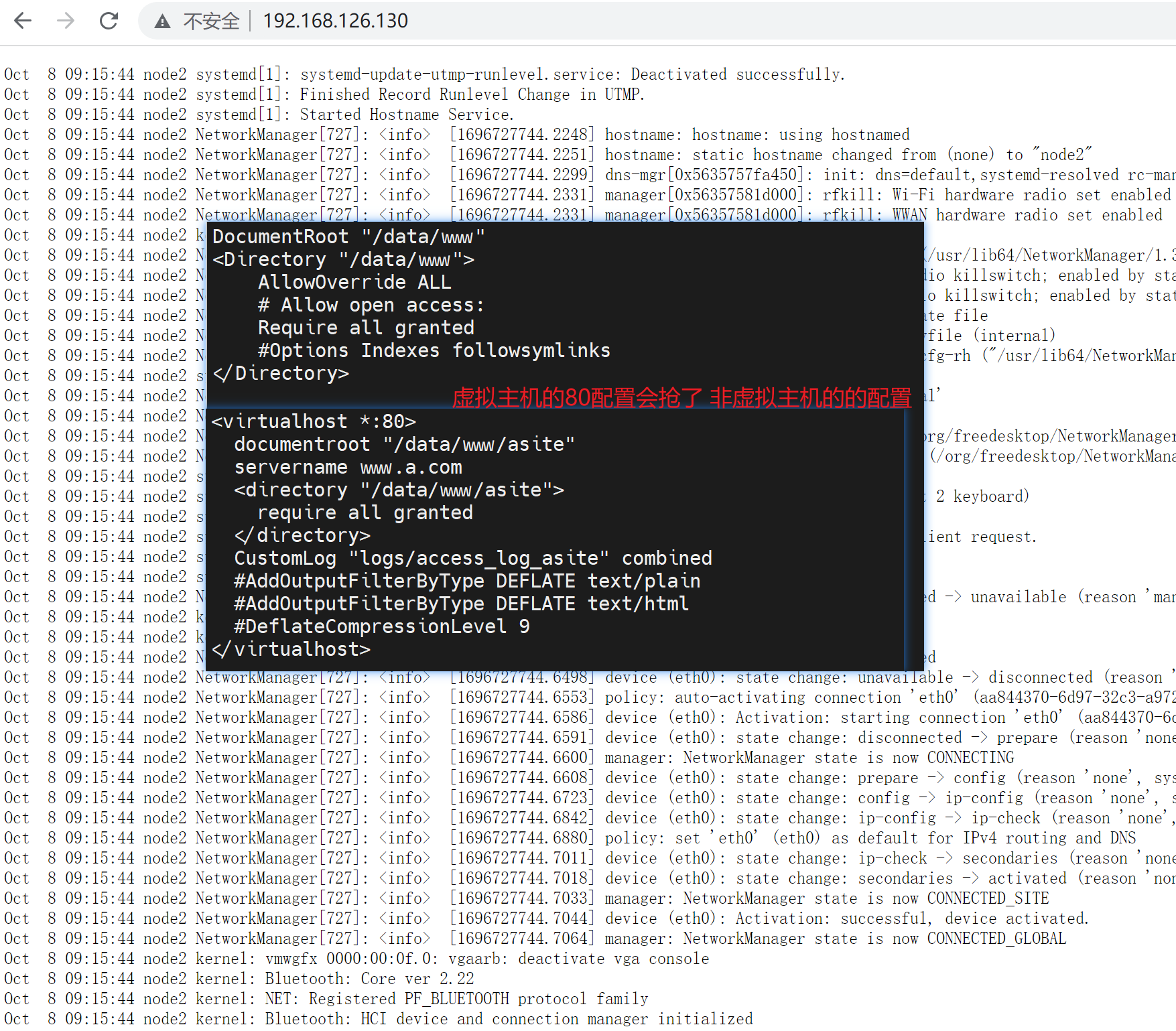
Task: Click the browser back arrow
Action: click(23, 21)
